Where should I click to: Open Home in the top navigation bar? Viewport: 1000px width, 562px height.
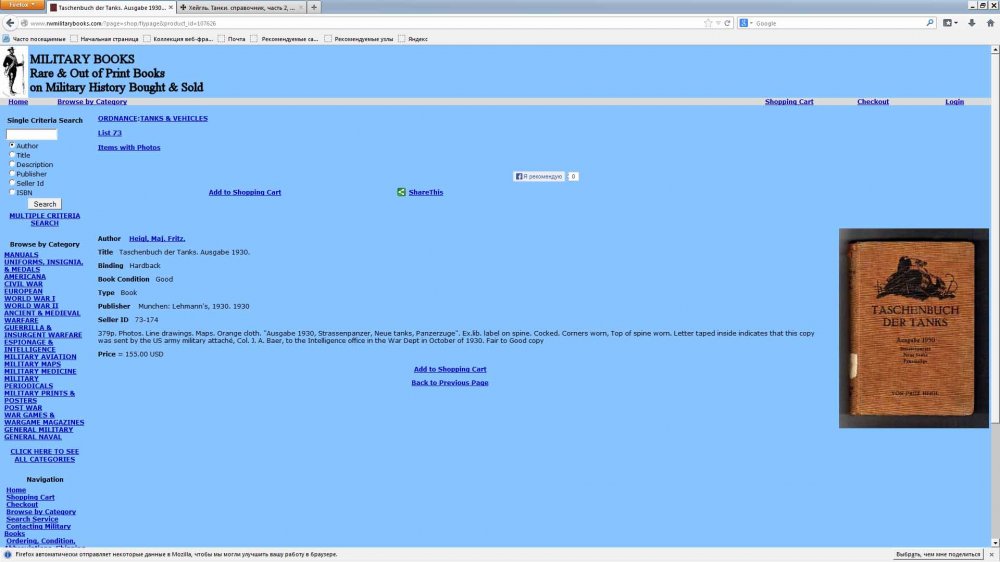click(18, 101)
